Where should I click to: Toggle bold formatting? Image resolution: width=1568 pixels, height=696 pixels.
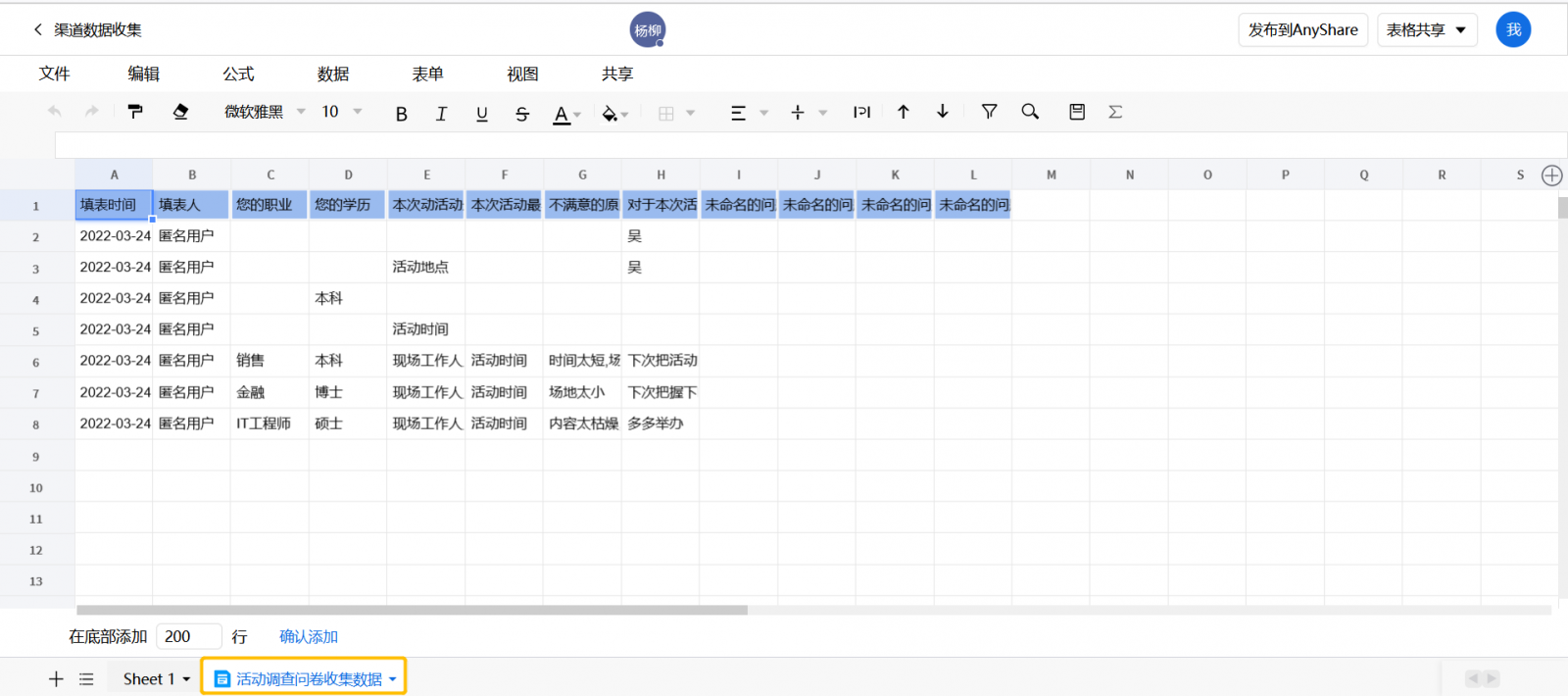coord(401,114)
